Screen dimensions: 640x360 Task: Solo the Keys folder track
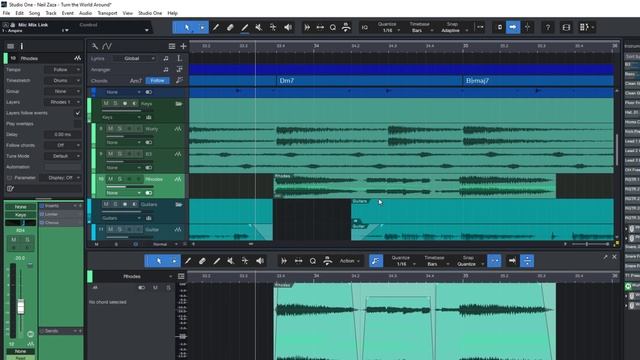coord(116,104)
